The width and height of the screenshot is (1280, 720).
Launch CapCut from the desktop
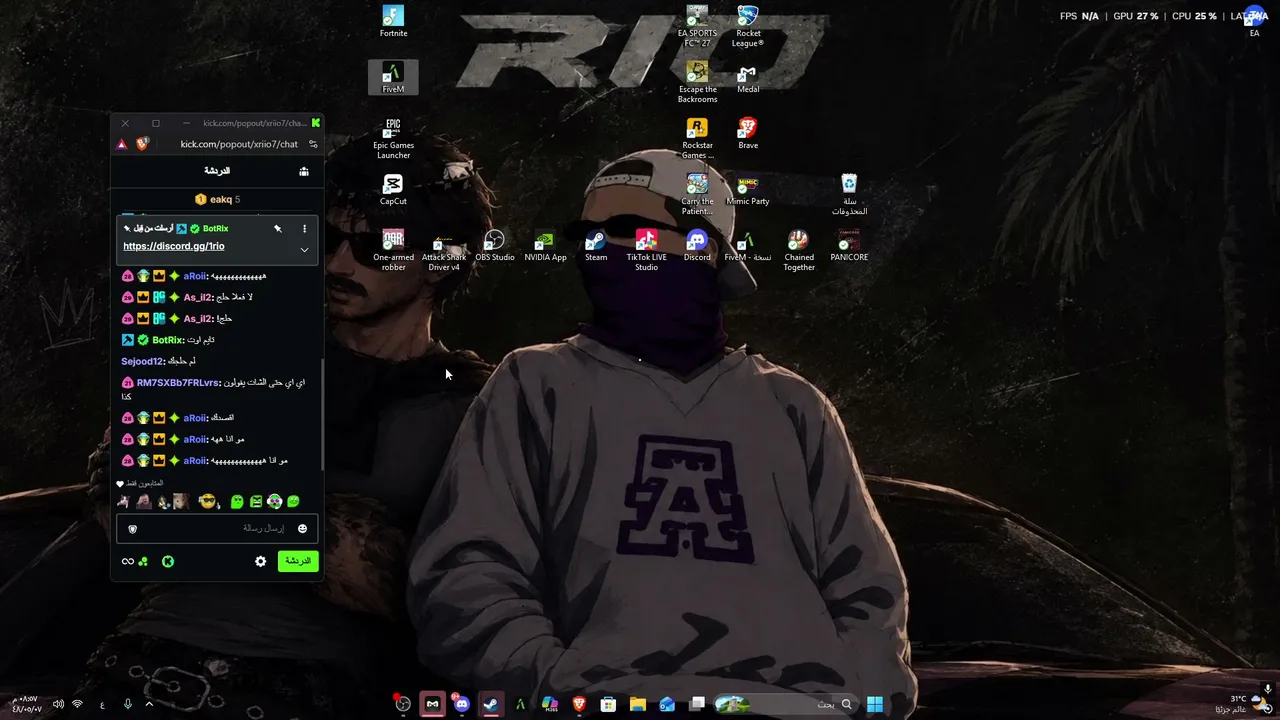click(393, 189)
